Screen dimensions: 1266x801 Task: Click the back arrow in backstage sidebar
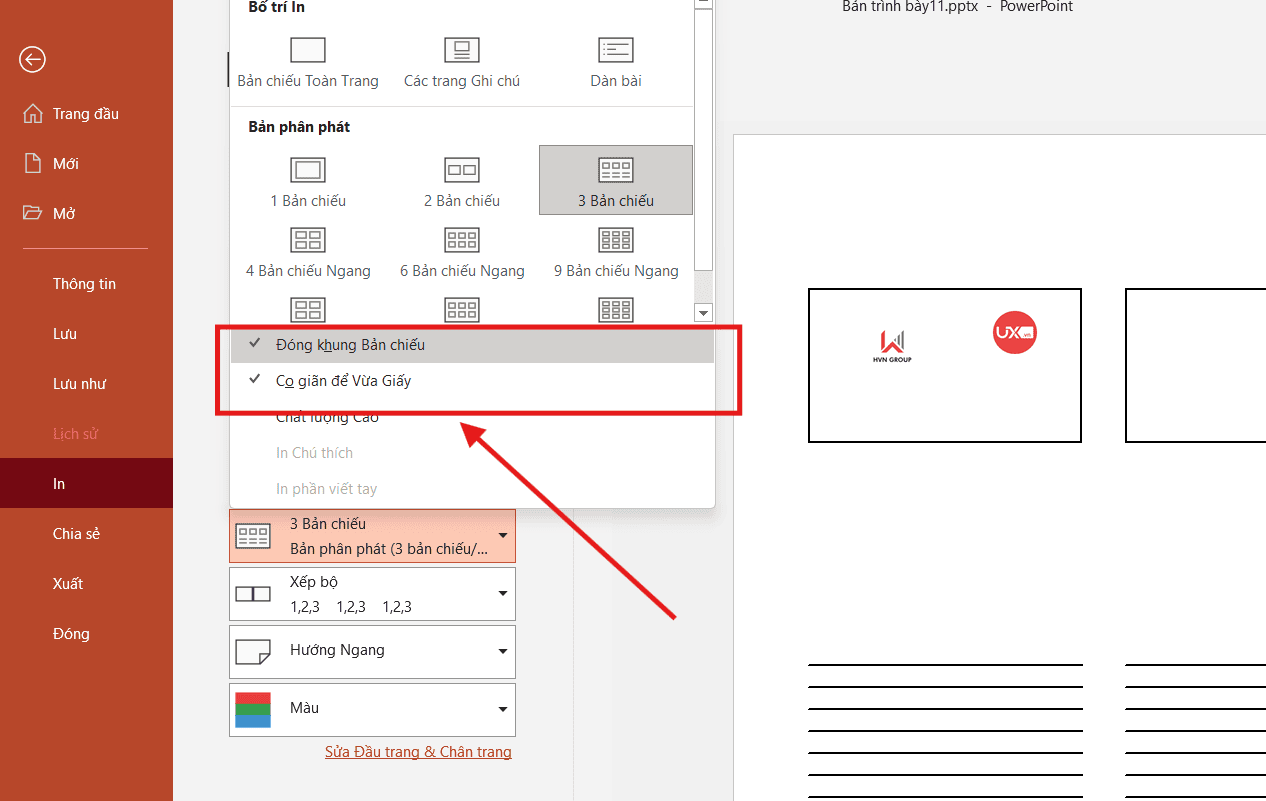(32, 60)
